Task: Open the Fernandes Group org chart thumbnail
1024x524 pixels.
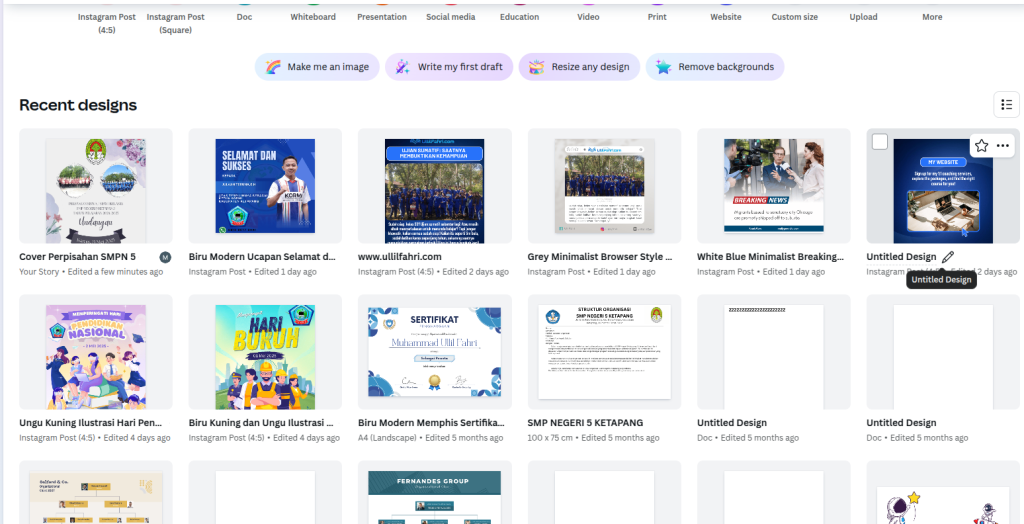Action: click(434, 492)
